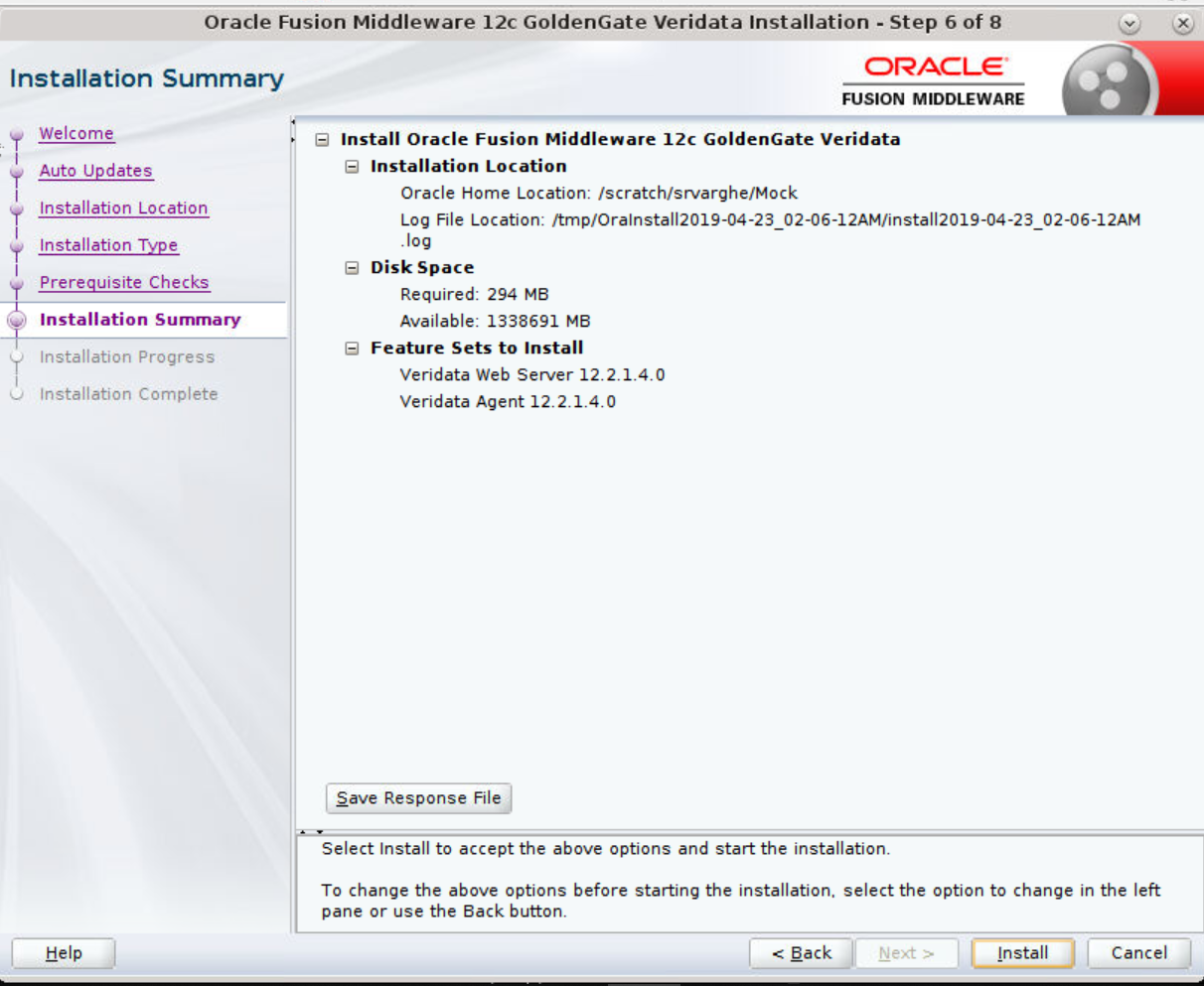Navigate to Installation Location step

123,208
